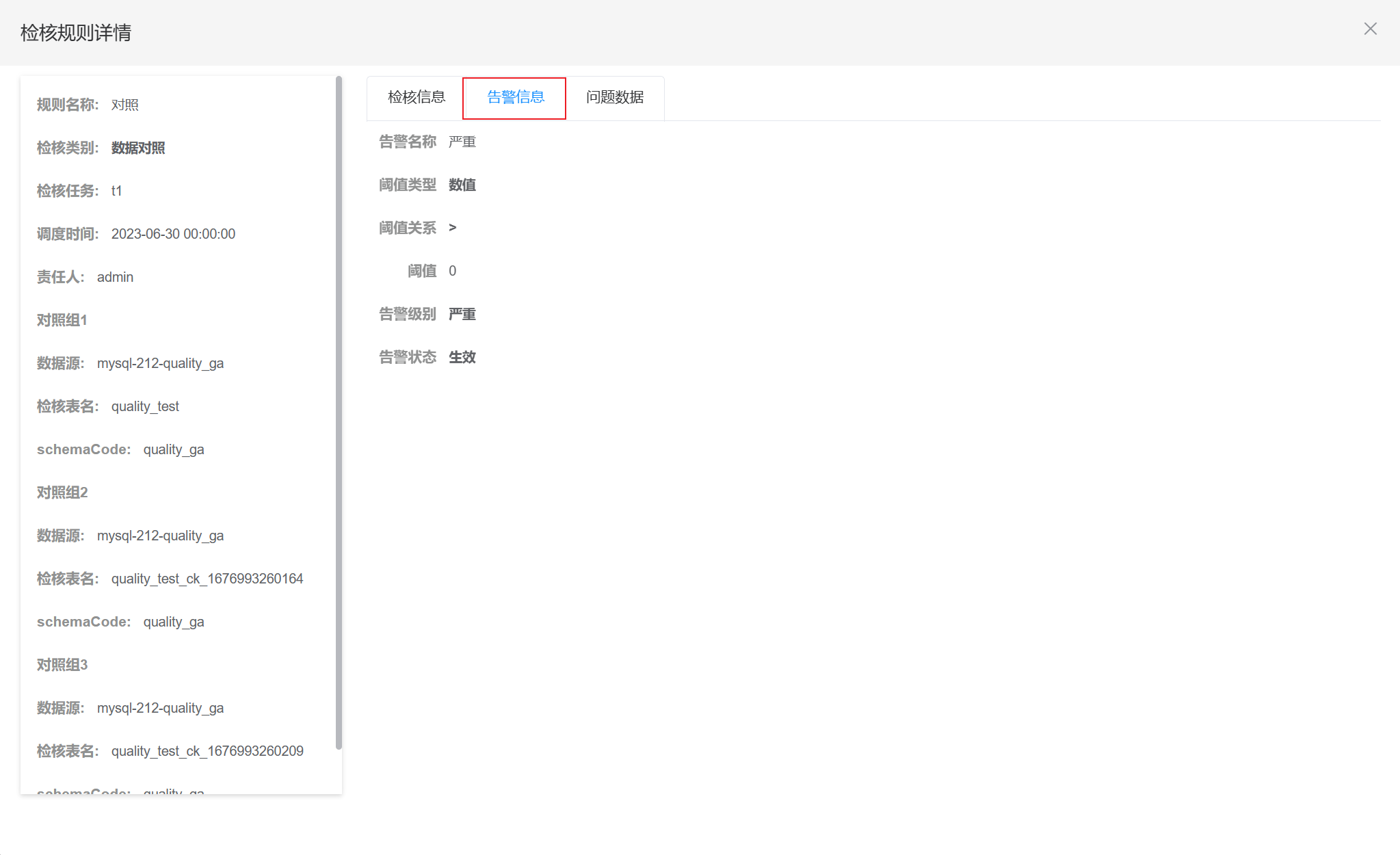Click the 告警状态 value 生效

click(x=462, y=357)
